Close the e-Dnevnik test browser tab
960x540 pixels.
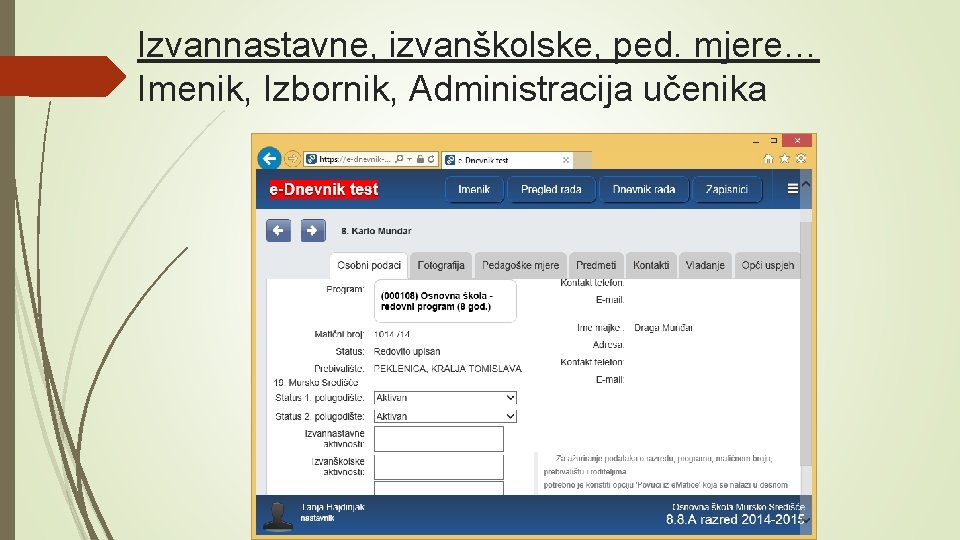566,160
